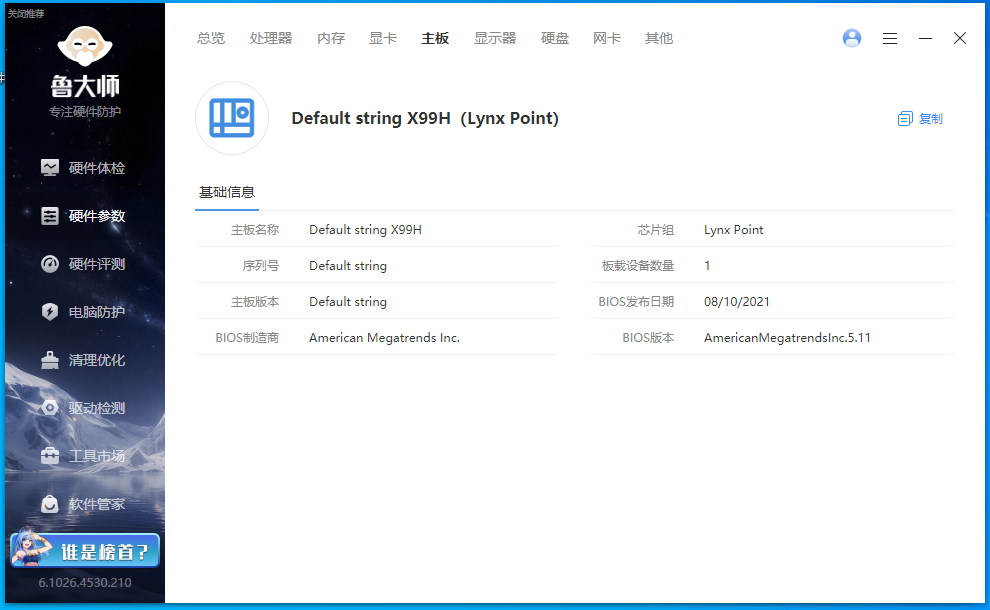This screenshot has width=990, height=610.
Task: Click the 复制 copy button
Action: 920,118
